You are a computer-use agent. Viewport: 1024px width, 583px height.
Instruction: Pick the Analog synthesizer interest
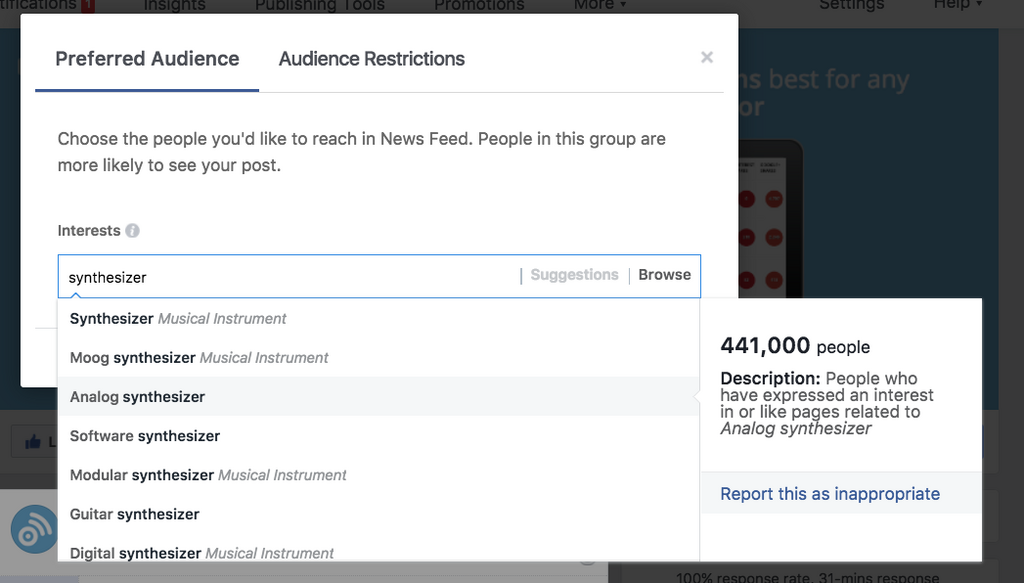click(137, 397)
